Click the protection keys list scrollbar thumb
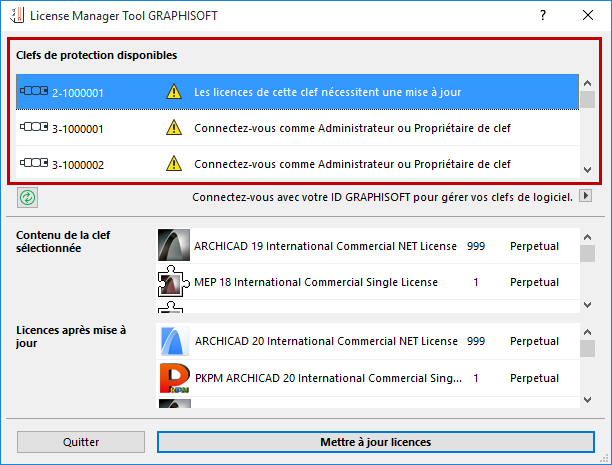 click(x=587, y=99)
